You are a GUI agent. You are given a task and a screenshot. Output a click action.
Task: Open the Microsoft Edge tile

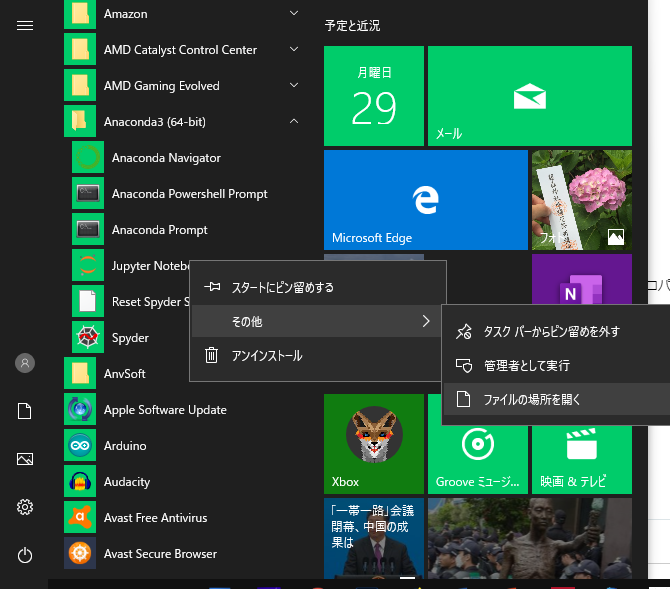[426, 200]
